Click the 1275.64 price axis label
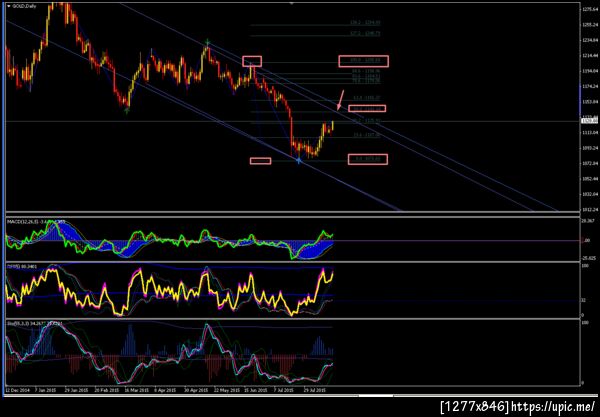Screen dimensions: 600x417 click(590, 9)
